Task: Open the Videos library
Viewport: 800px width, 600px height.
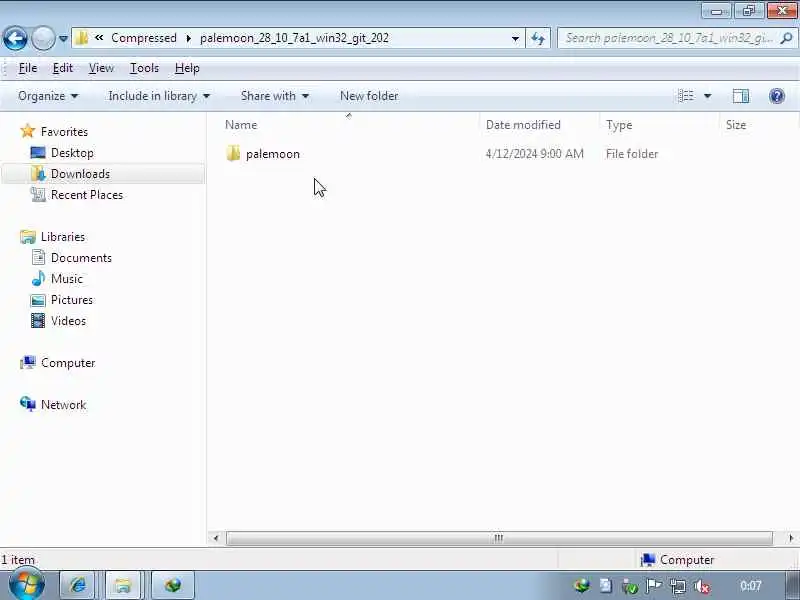Action: point(68,321)
